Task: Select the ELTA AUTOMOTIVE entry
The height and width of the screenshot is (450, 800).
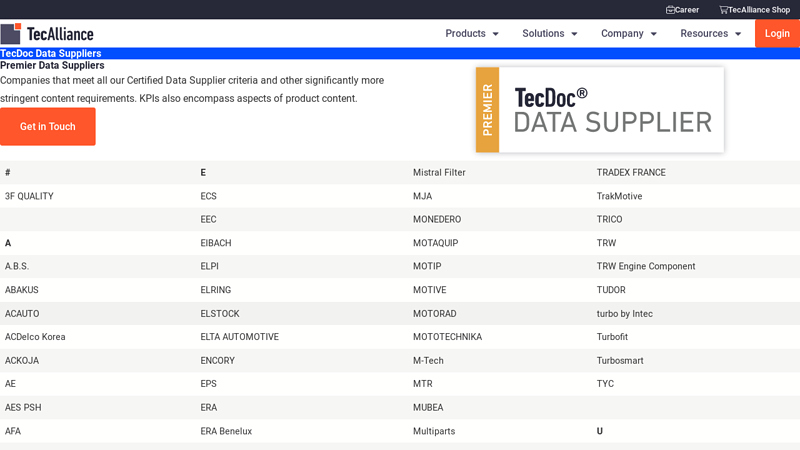Action: tap(239, 337)
